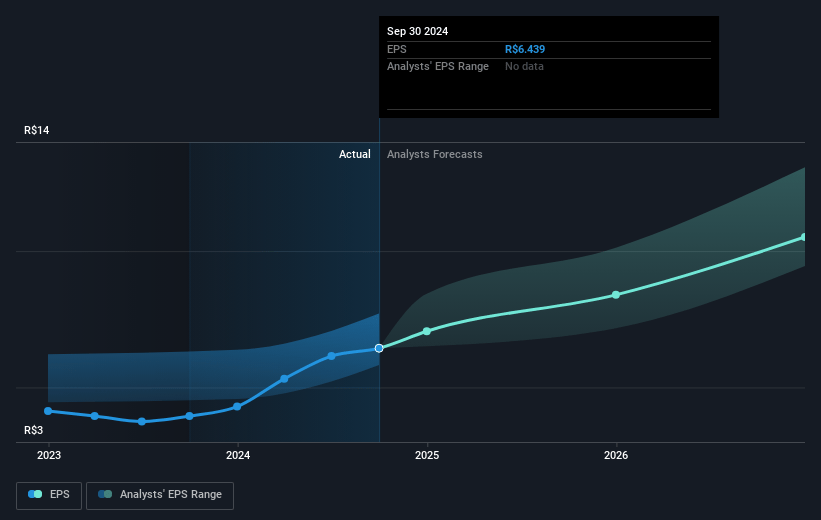Click the last forecast point at chart edge
This screenshot has width=821, height=520.
[804, 237]
